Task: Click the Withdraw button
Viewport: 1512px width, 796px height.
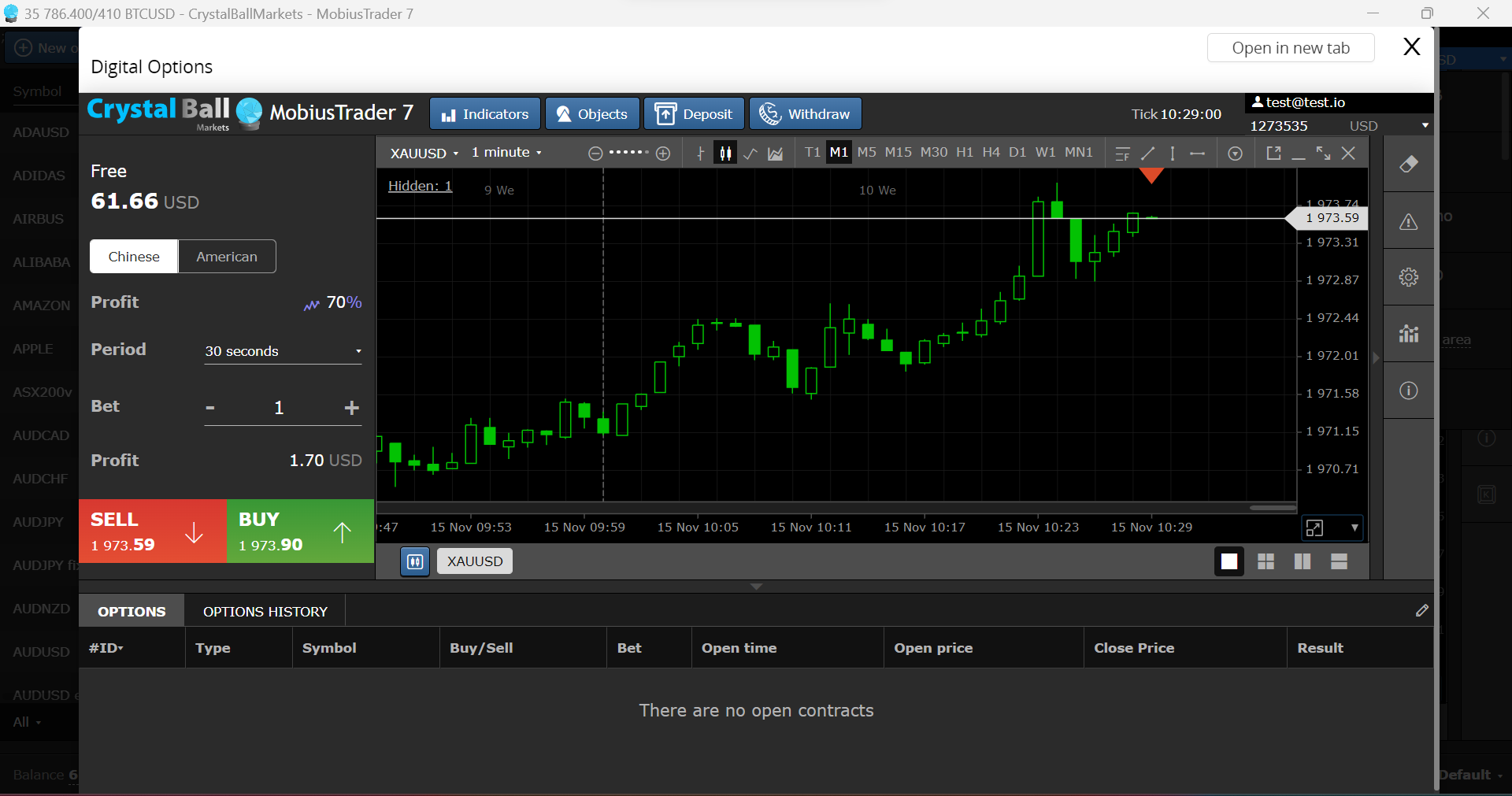Action: tap(806, 114)
